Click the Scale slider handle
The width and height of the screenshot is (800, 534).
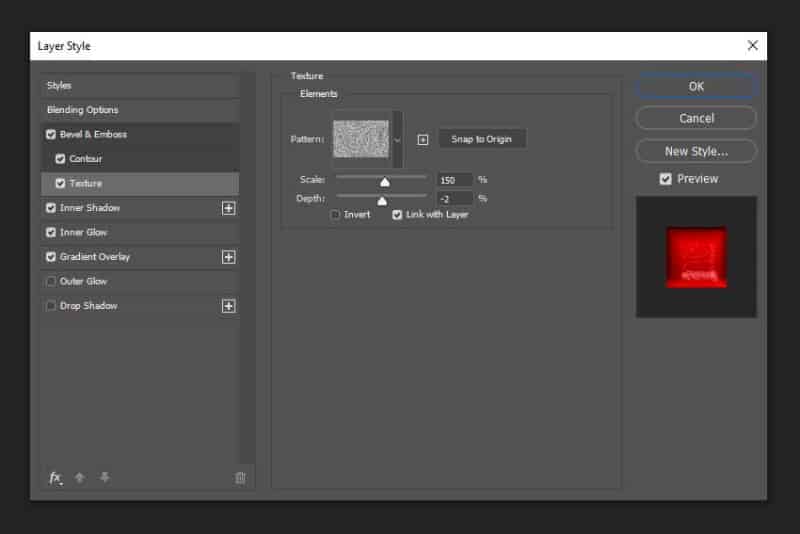tap(385, 182)
